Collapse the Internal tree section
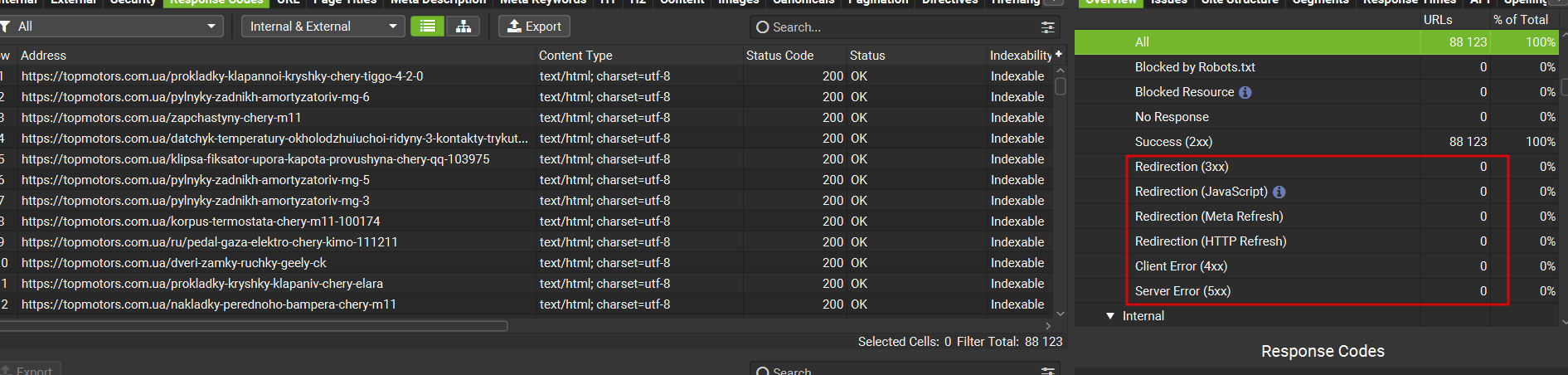This screenshot has width=1568, height=375. tap(1110, 316)
